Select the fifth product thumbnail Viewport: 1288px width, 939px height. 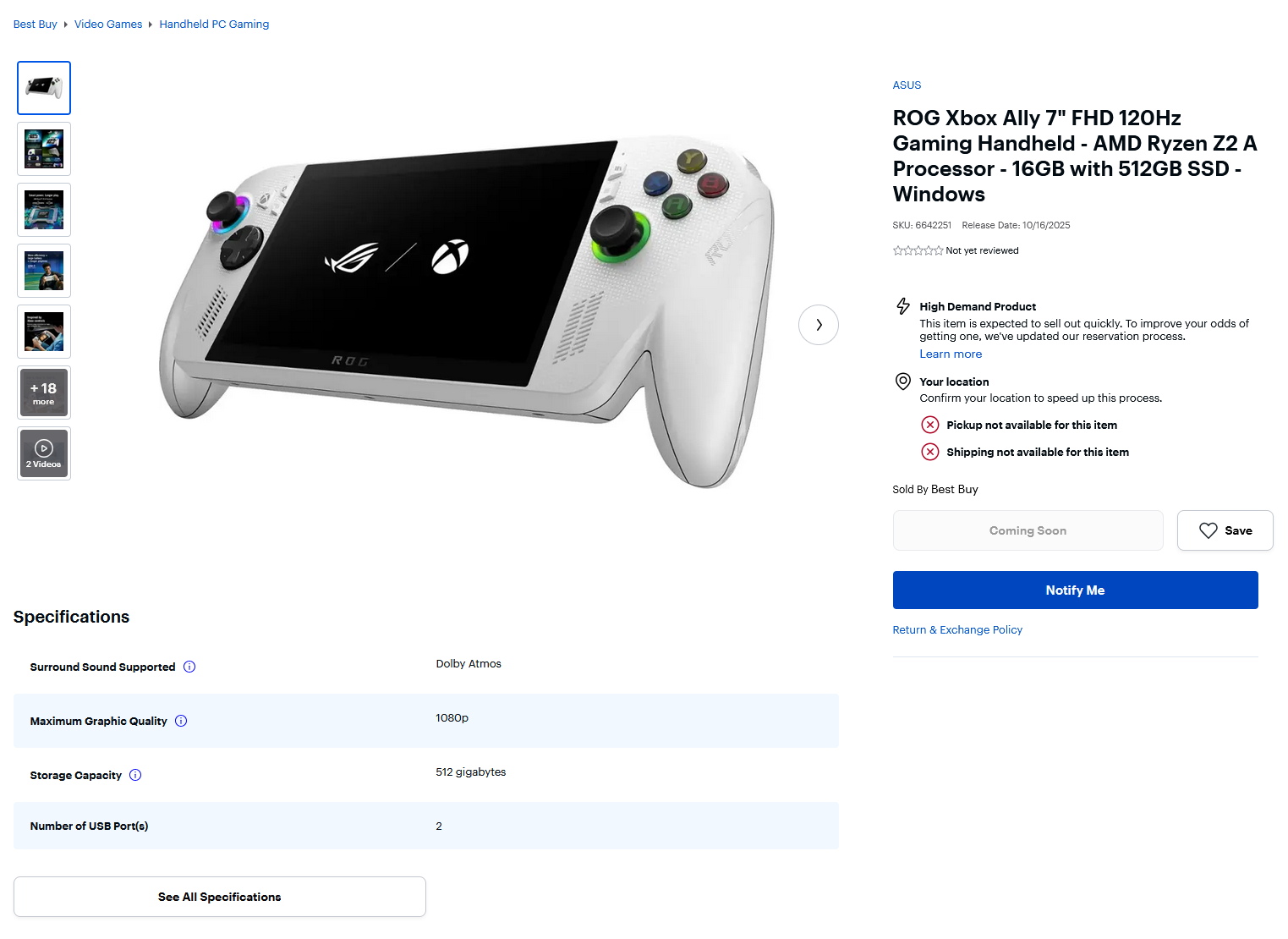44,332
